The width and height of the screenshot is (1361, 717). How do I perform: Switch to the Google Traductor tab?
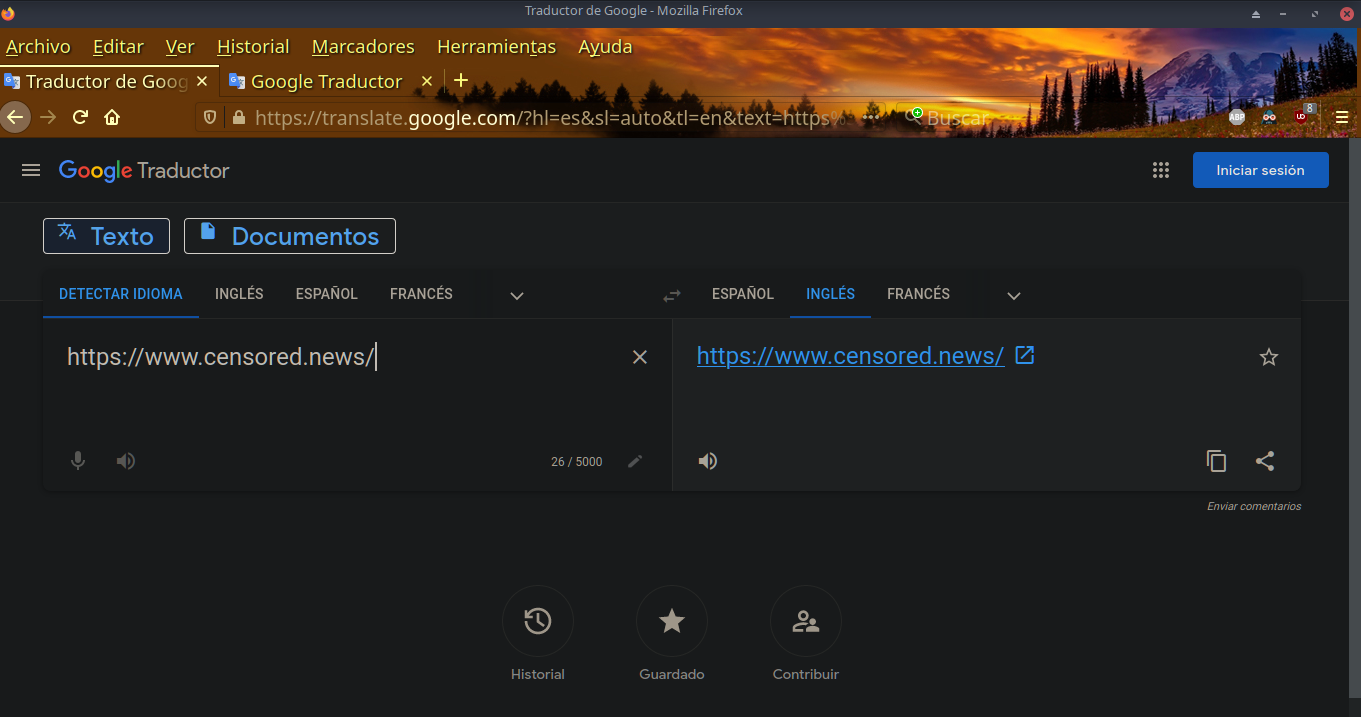(x=326, y=81)
